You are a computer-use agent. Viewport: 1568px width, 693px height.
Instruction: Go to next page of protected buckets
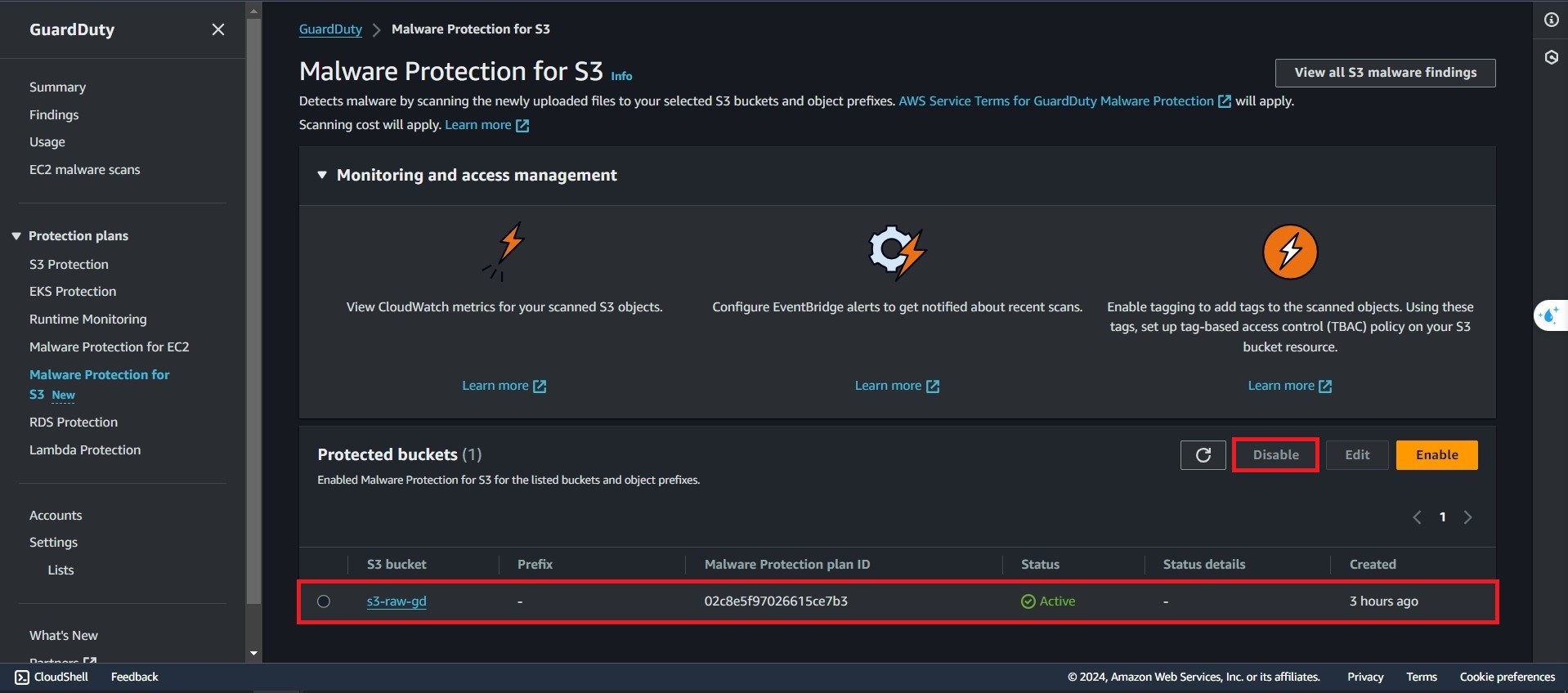click(1467, 517)
